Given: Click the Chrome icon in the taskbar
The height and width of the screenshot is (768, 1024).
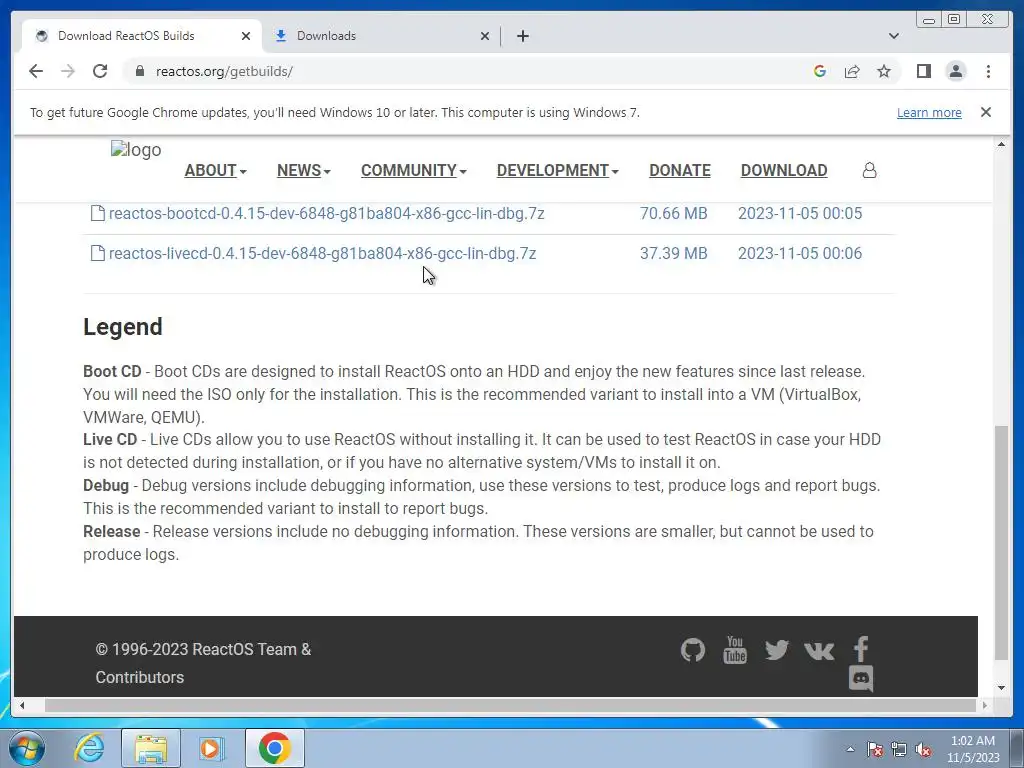Looking at the screenshot, I should point(274,748).
